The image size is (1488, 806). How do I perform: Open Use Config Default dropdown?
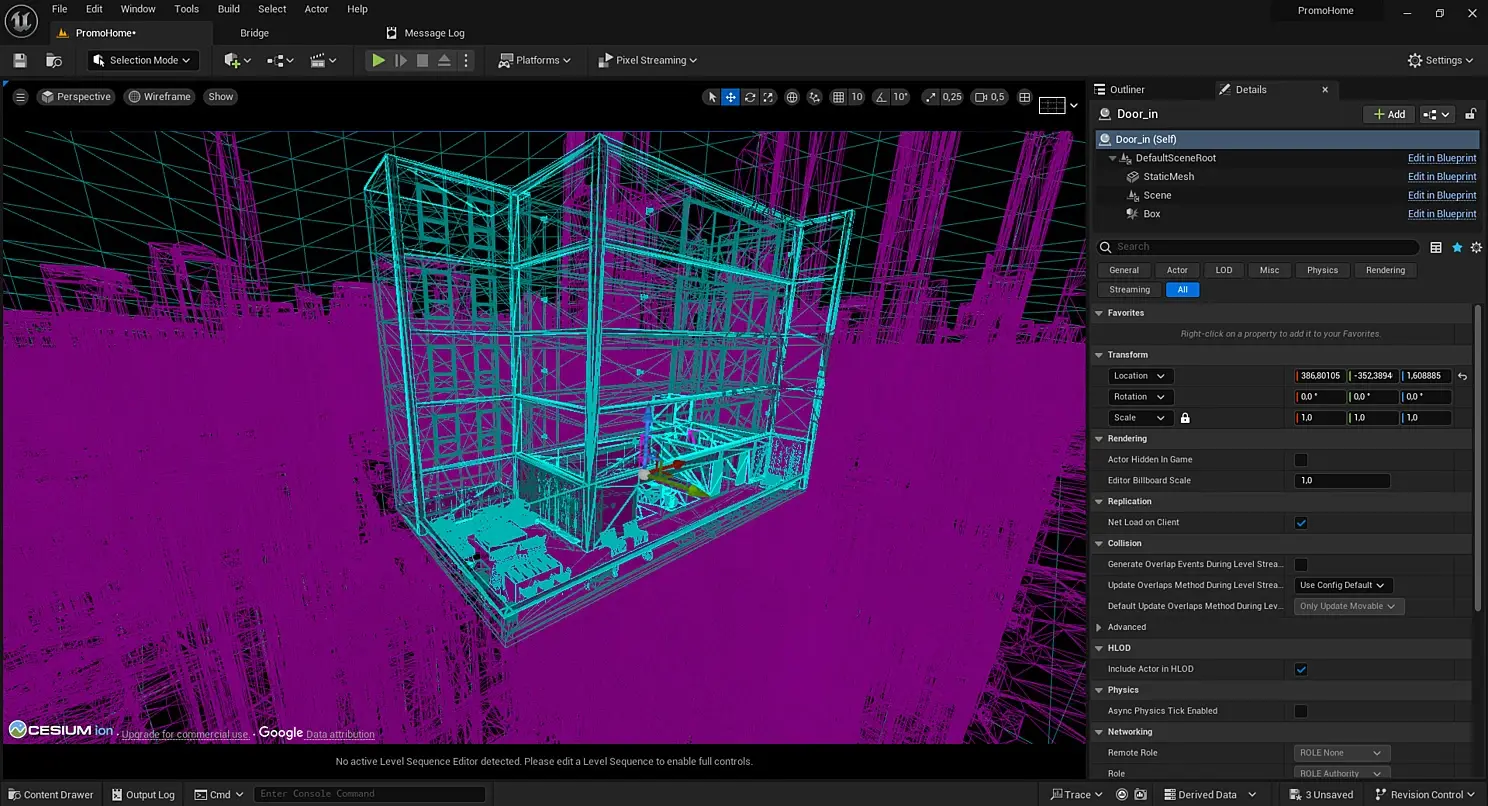point(1342,585)
